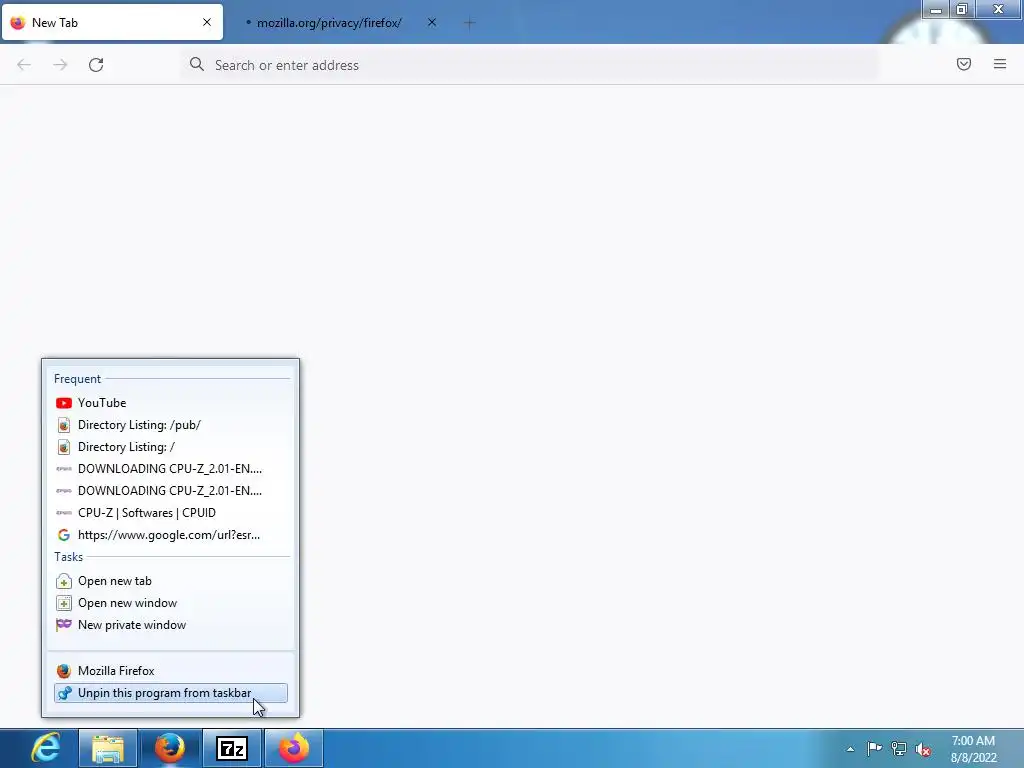Close the mozilla.org/privacy/firefox/ tab
The width and height of the screenshot is (1024, 768).
click(x=432, y=22)
